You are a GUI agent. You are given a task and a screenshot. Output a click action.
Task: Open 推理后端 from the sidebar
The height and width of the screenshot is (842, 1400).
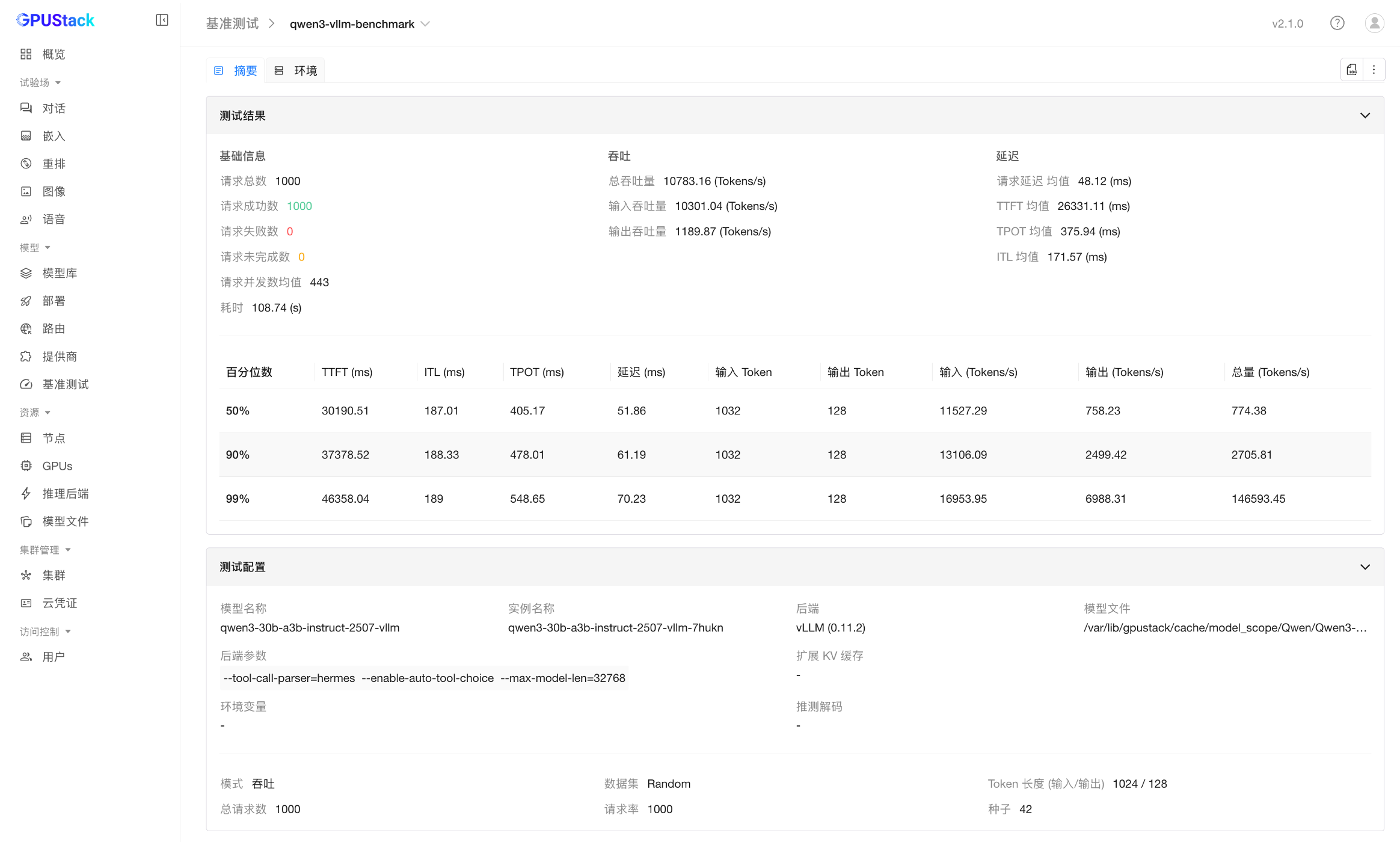(x=65, y=494)
